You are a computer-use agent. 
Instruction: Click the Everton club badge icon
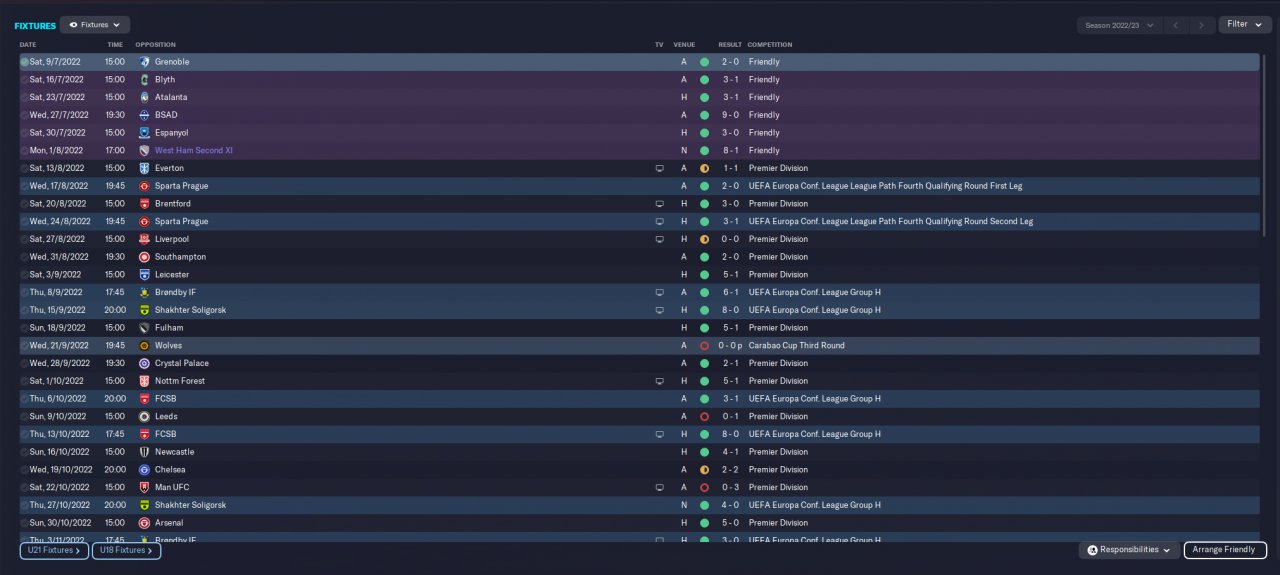click(x=144, y=168)
